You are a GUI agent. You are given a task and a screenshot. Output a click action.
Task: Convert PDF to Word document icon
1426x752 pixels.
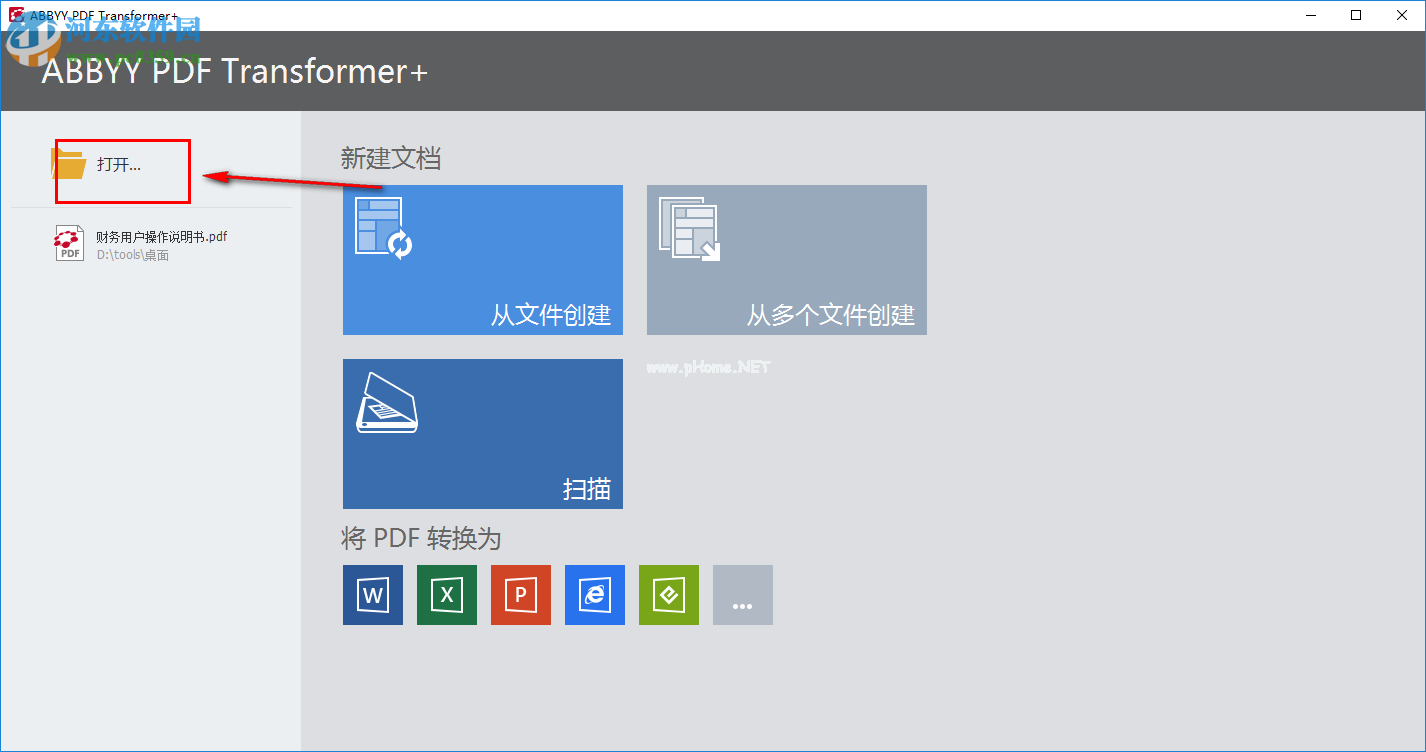[x=373, y=595]
